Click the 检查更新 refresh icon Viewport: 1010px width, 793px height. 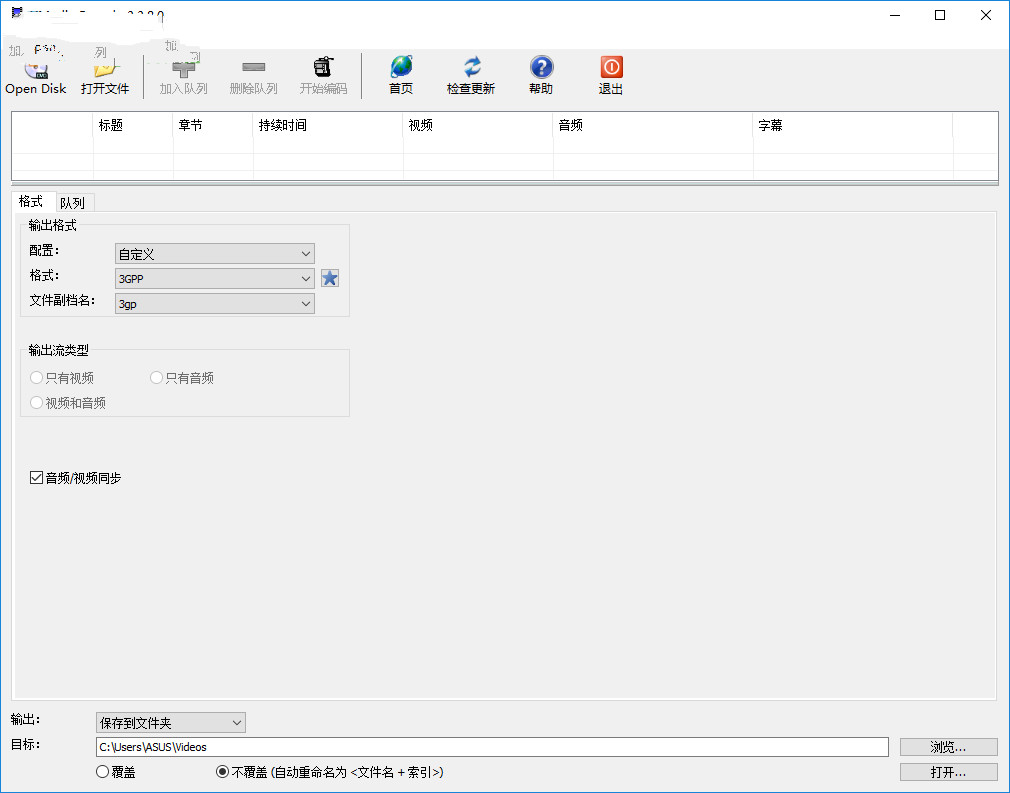click(471, 68)
